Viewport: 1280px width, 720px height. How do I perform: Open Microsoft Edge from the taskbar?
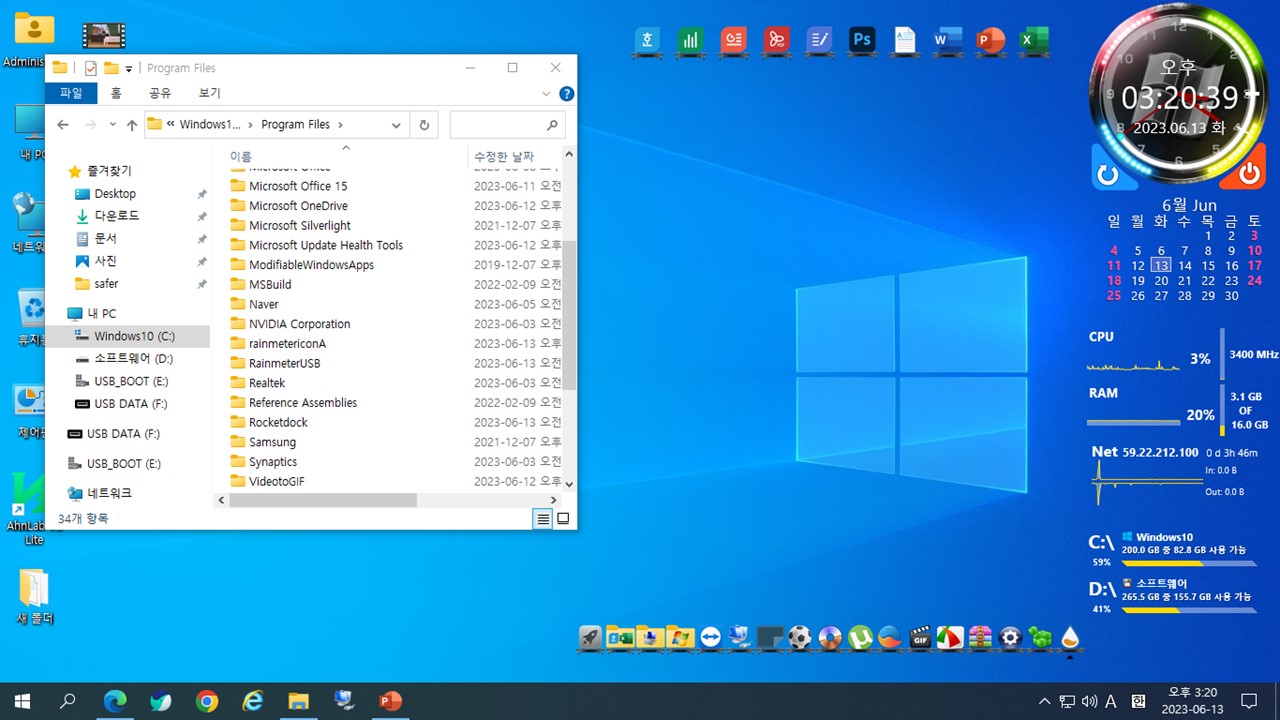pos(116,701)
